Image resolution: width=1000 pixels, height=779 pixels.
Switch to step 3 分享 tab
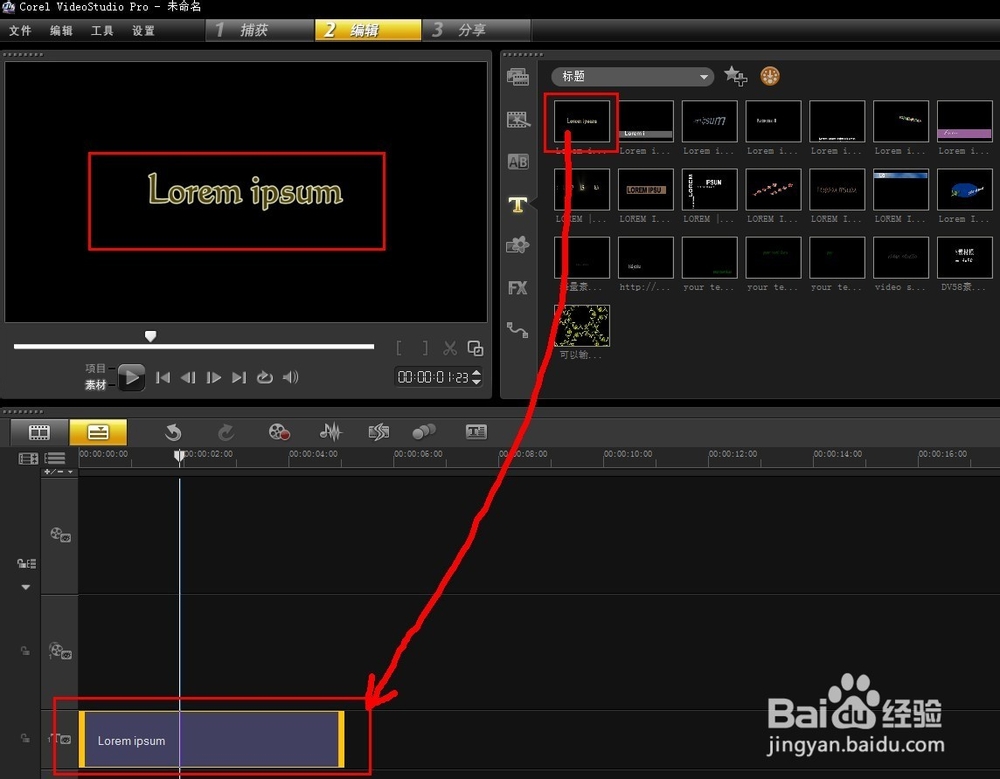pos(476,30)
